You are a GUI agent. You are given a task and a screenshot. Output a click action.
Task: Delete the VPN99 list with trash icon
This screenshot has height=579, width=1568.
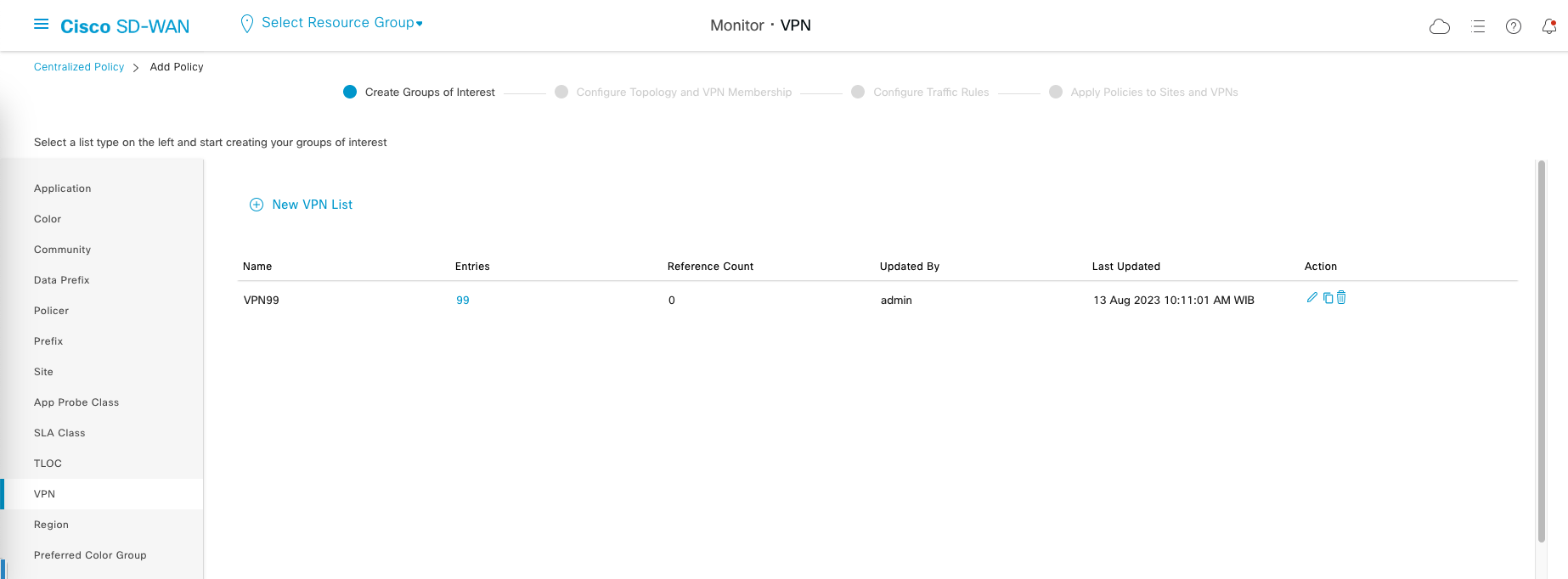pyautogui.click(x=1341, y=298)
